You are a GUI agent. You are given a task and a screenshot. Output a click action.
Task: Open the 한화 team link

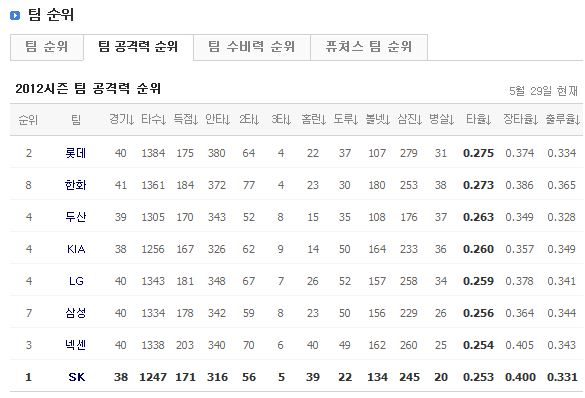click(76, 185)
